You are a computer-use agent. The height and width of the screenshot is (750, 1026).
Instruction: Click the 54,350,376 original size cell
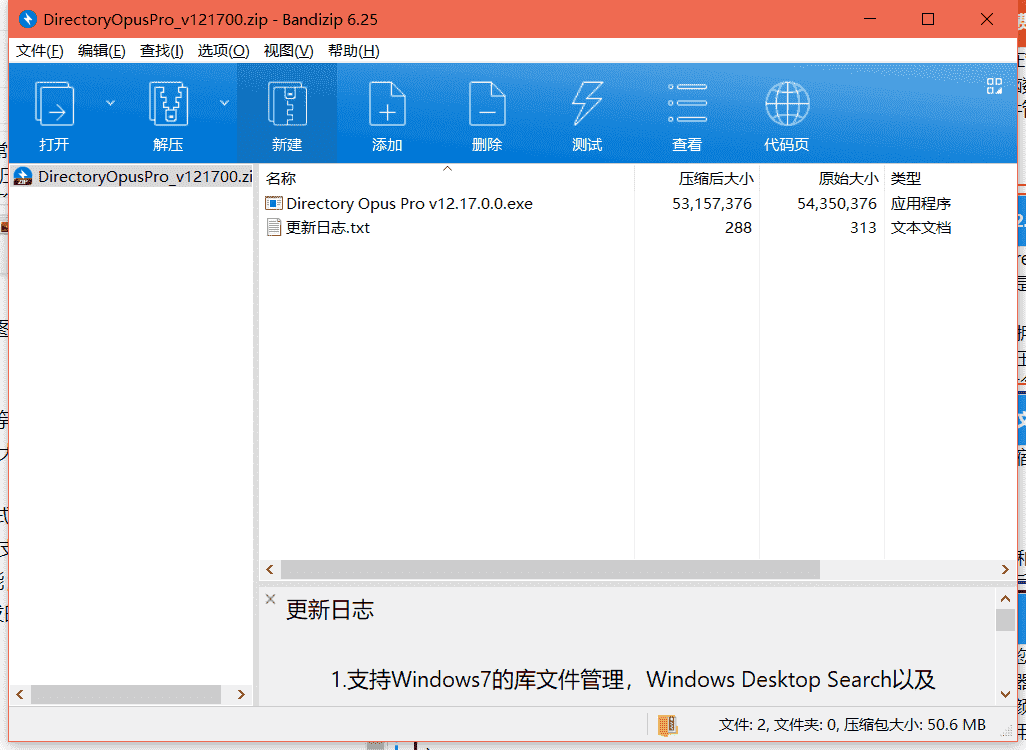(837, 204)
